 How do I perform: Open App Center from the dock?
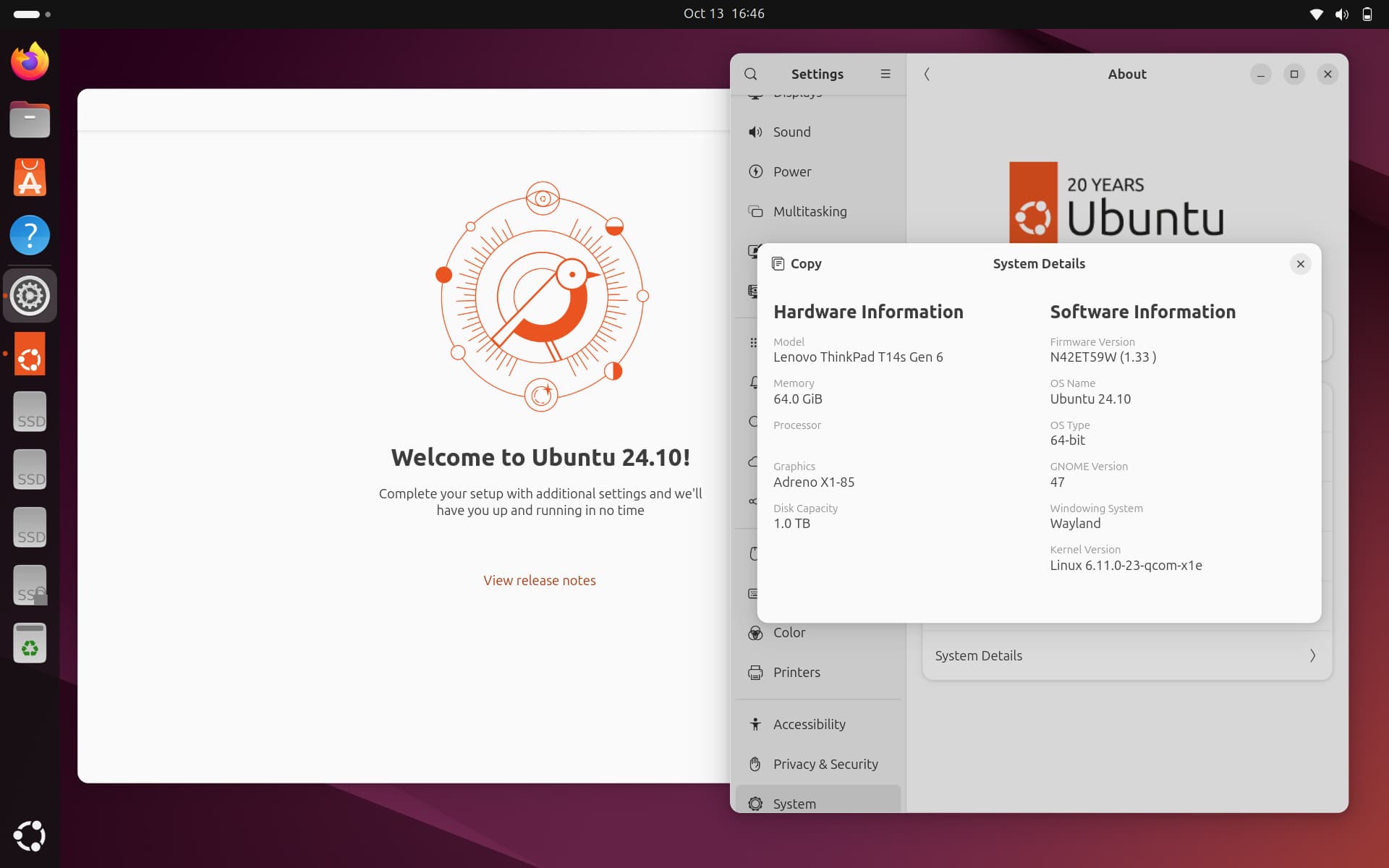30,177
